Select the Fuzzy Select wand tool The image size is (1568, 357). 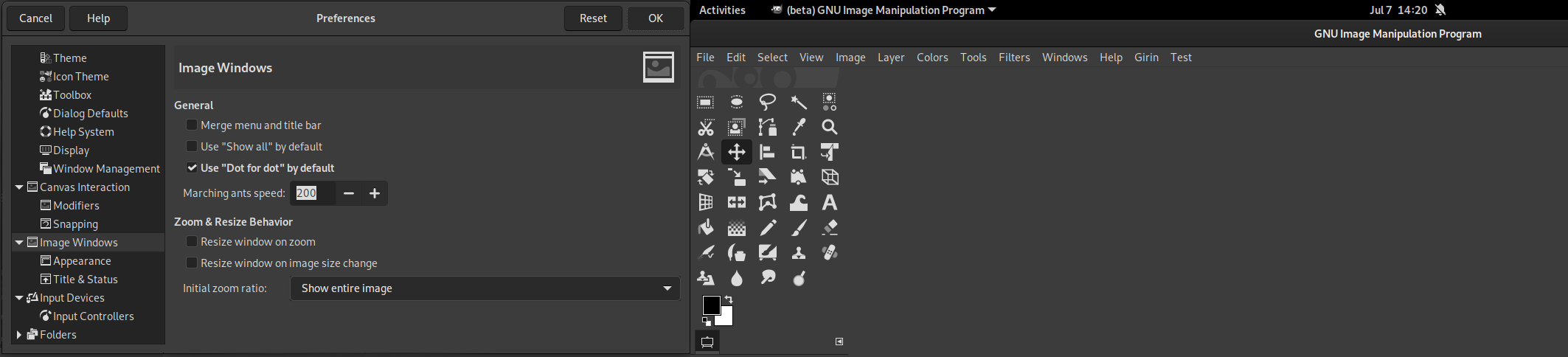[x=799, y=102]
